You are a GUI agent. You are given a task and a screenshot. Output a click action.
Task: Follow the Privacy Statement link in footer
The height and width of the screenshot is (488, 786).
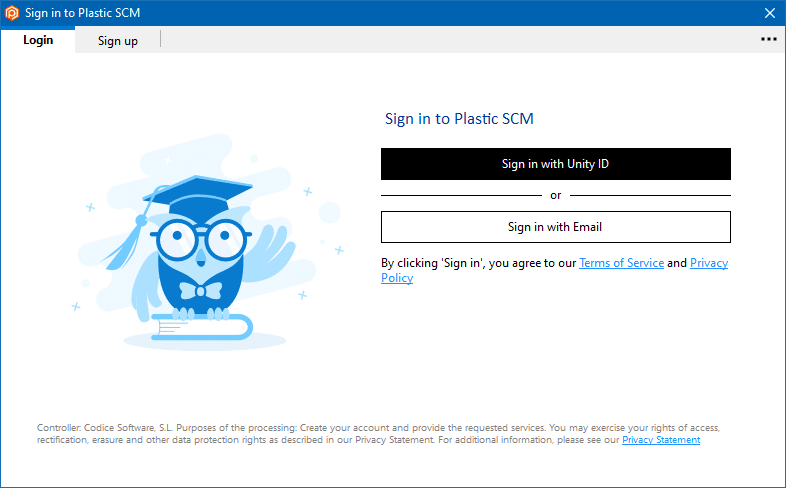(x=661, y=440)
